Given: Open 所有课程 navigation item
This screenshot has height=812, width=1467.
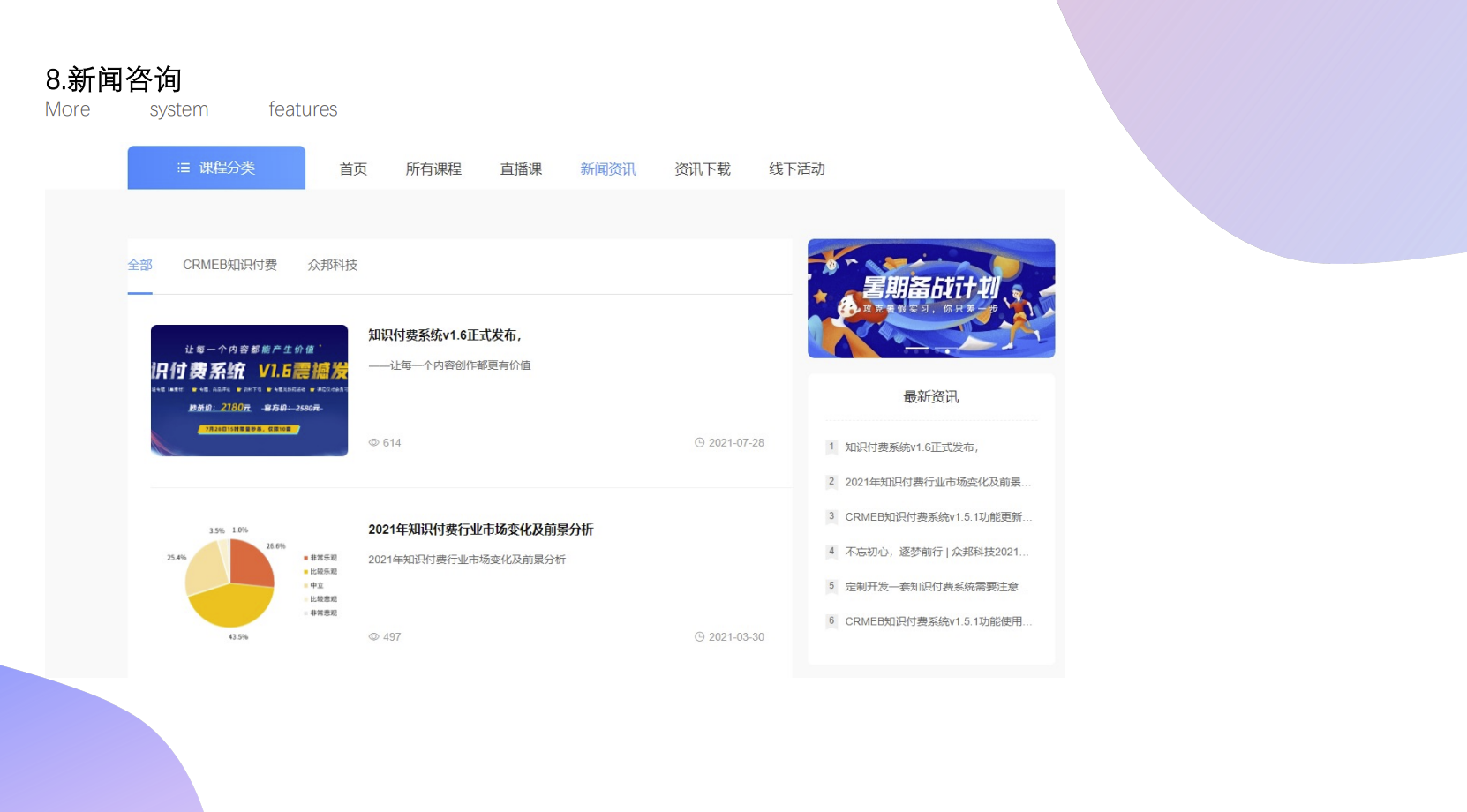Looking at the screenshot, I should [433, 169].
